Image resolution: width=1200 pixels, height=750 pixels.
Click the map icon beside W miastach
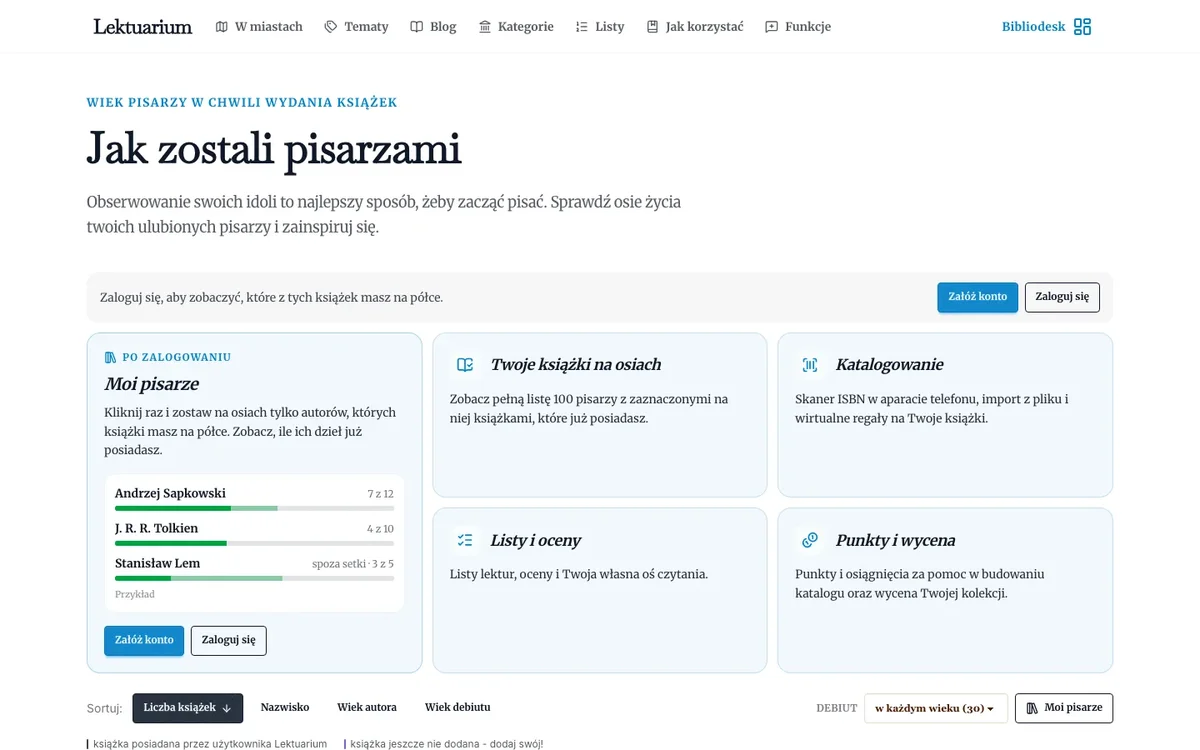222,27
